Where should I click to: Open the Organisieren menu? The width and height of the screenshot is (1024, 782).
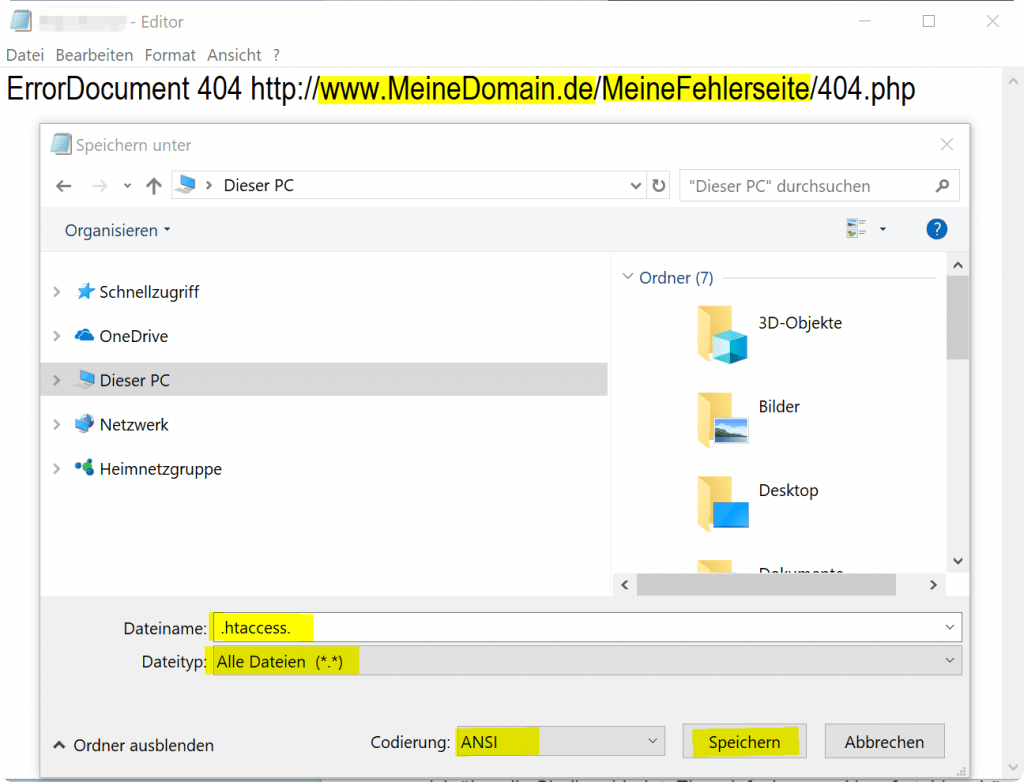pos(118,230)
